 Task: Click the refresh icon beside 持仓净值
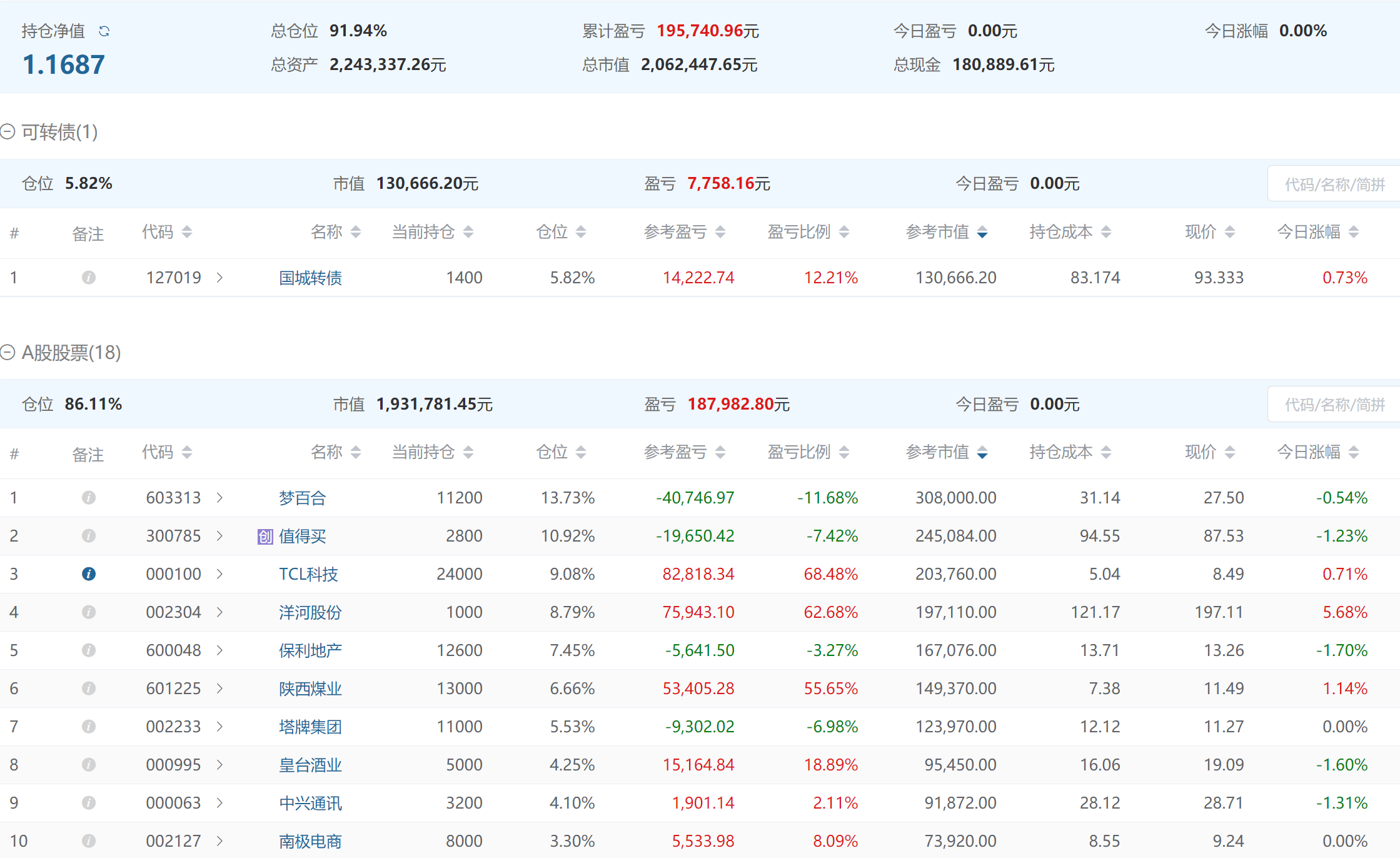coord(104,31)
